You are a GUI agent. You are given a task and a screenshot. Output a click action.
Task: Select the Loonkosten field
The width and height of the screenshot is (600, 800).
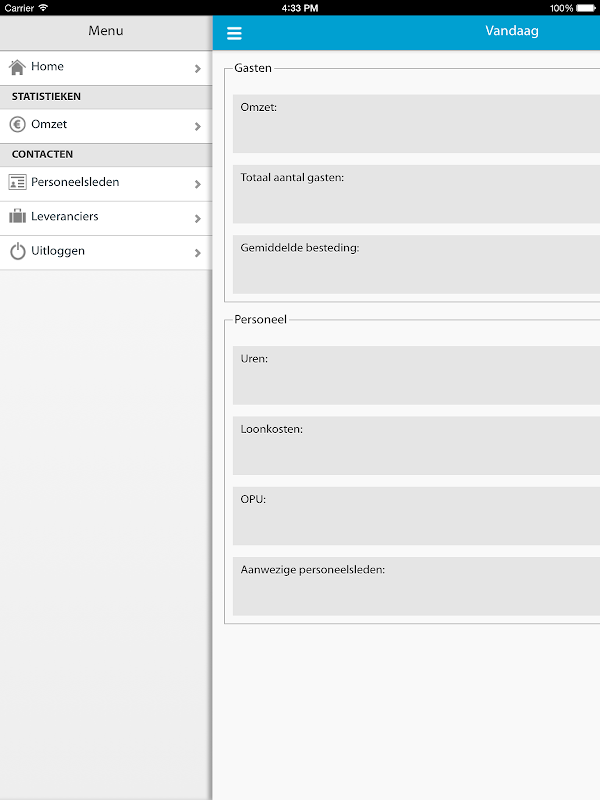(416, 445)
